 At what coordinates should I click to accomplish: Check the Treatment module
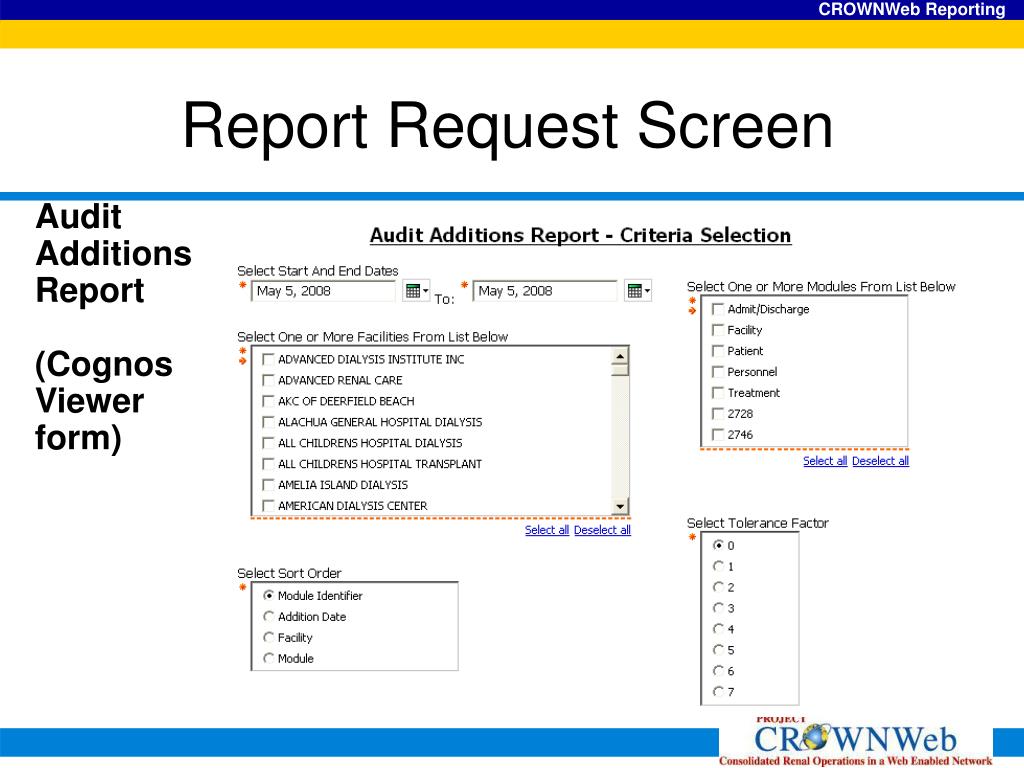tap(718, 392)
